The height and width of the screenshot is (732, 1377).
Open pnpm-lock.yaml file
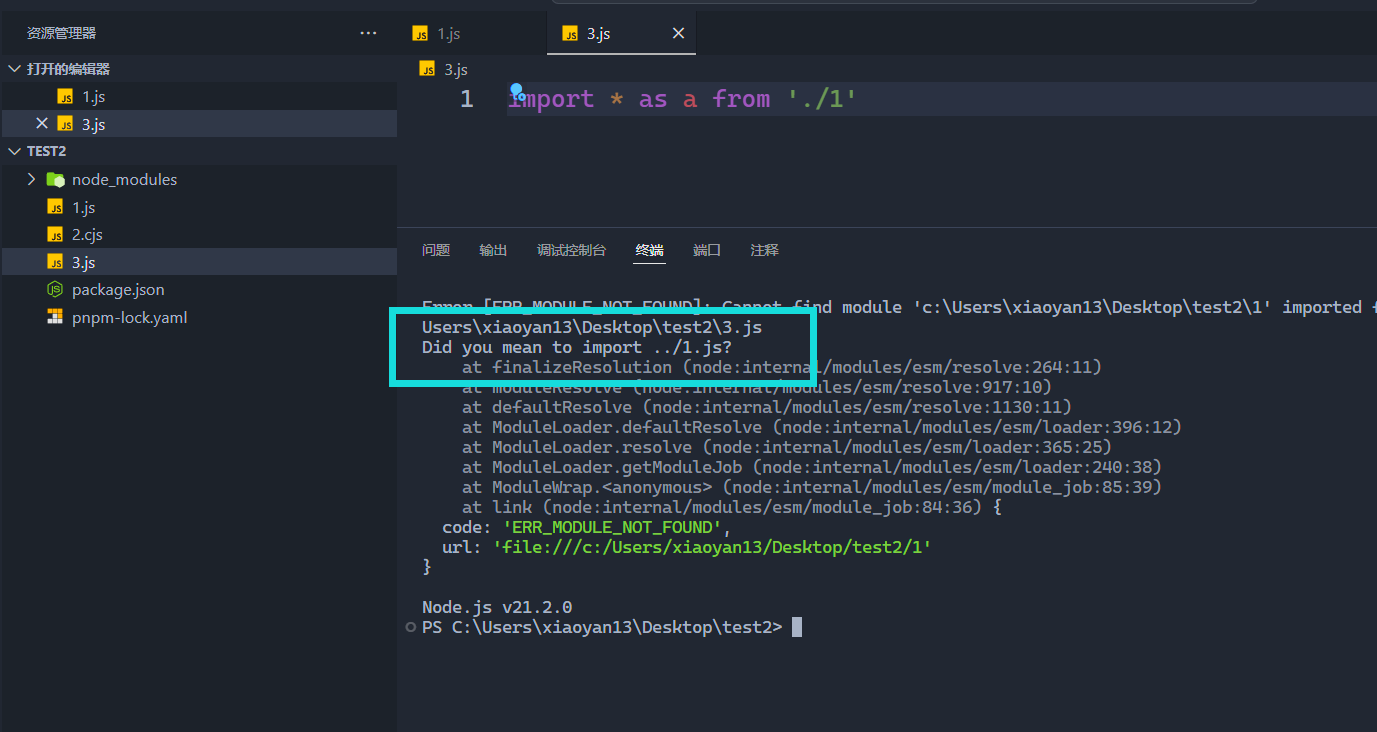(129, 317)
